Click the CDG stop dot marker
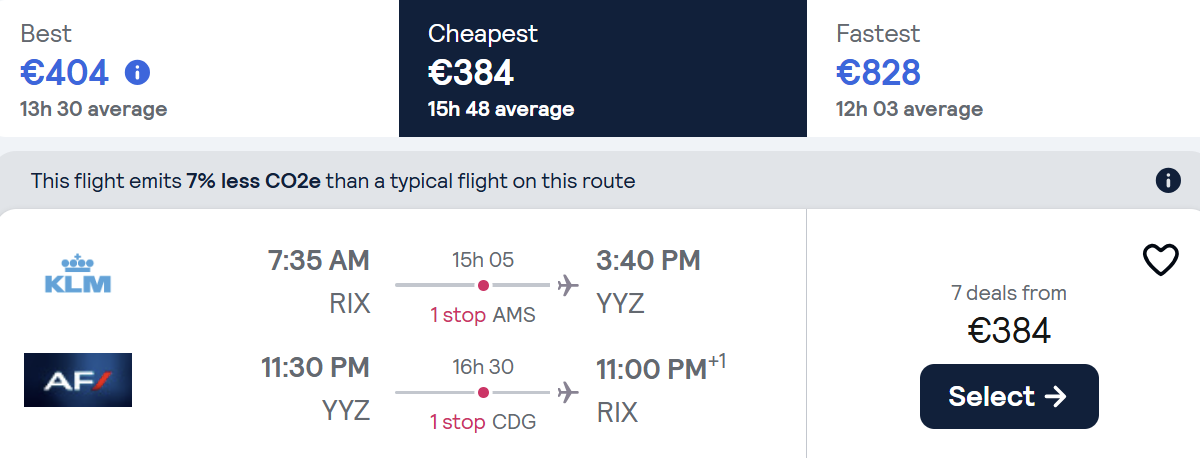 483,393
